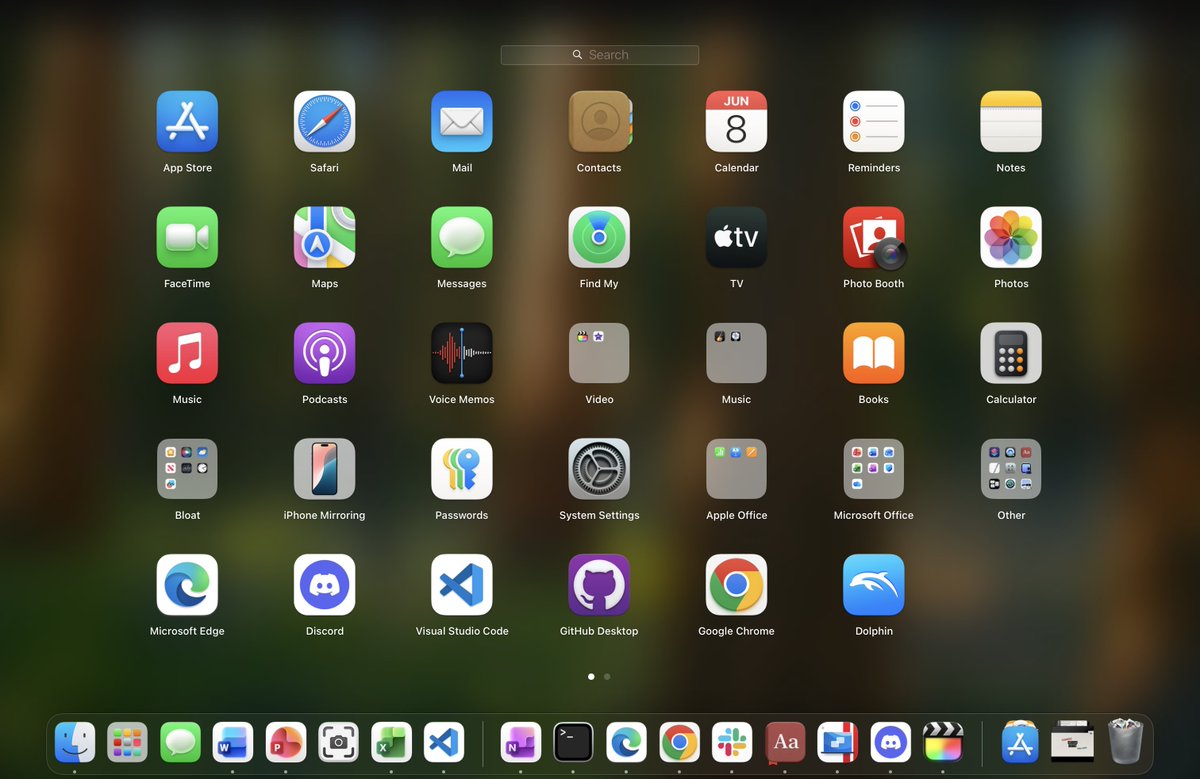Open the Music folder with gray icon
The image size is (1200, 779).
tap(736, 353)
